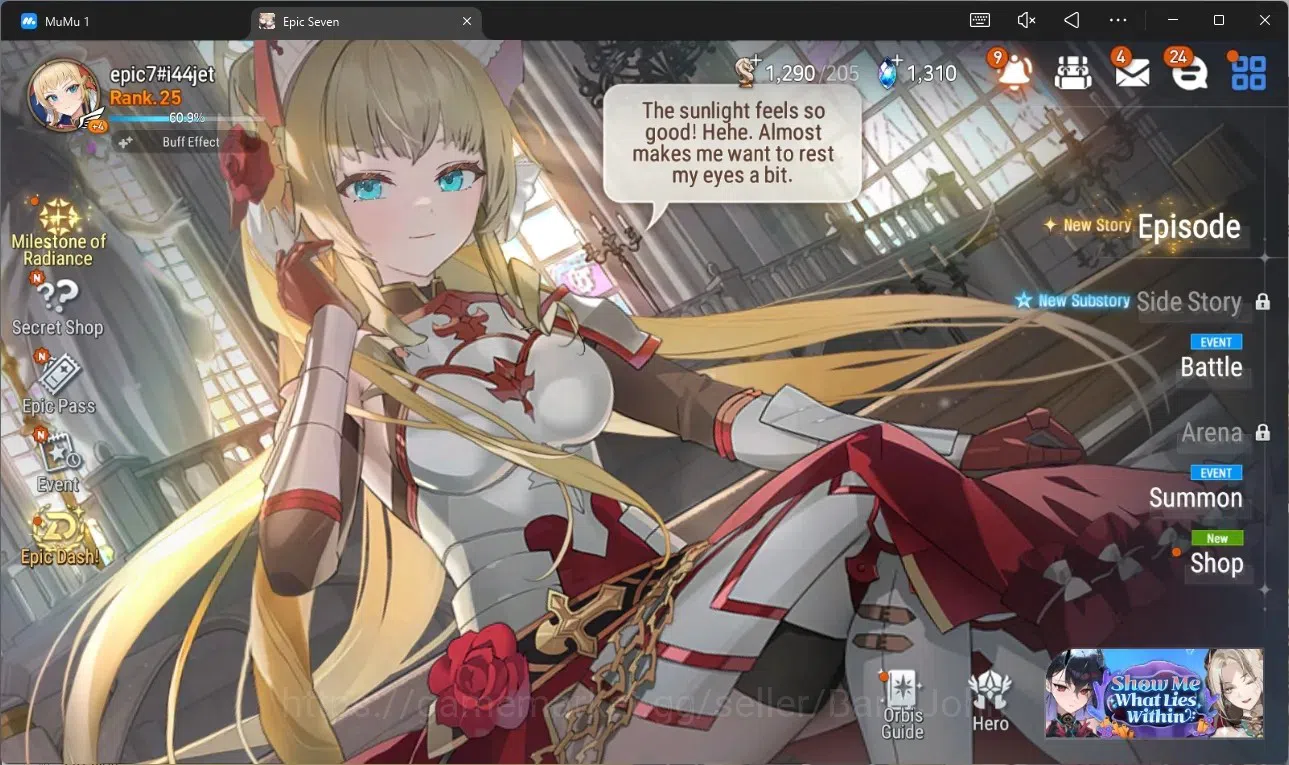
Task: Open the Epic Pass menu
Action: click(59, 384)
